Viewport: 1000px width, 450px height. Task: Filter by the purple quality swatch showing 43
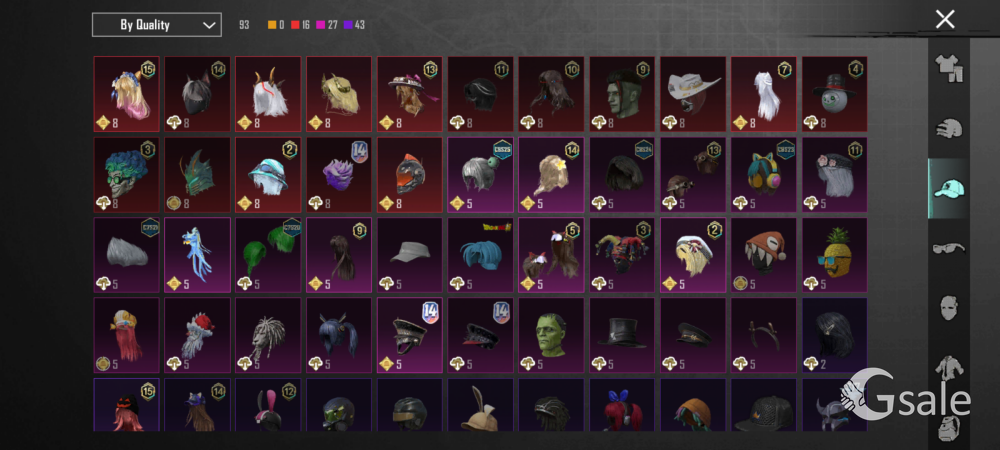348,25
